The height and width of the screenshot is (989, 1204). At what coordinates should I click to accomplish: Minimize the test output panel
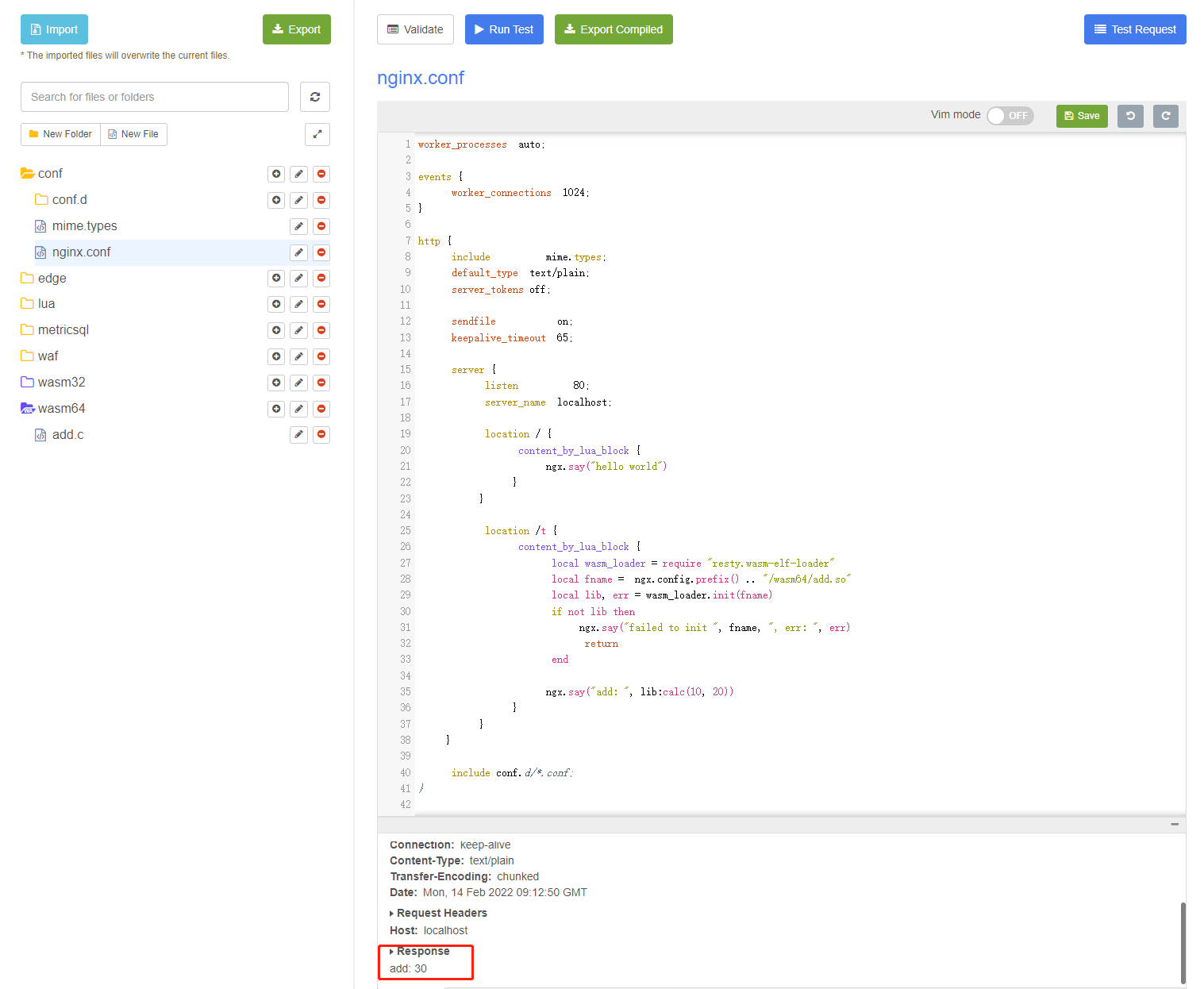coord(1175,824)
